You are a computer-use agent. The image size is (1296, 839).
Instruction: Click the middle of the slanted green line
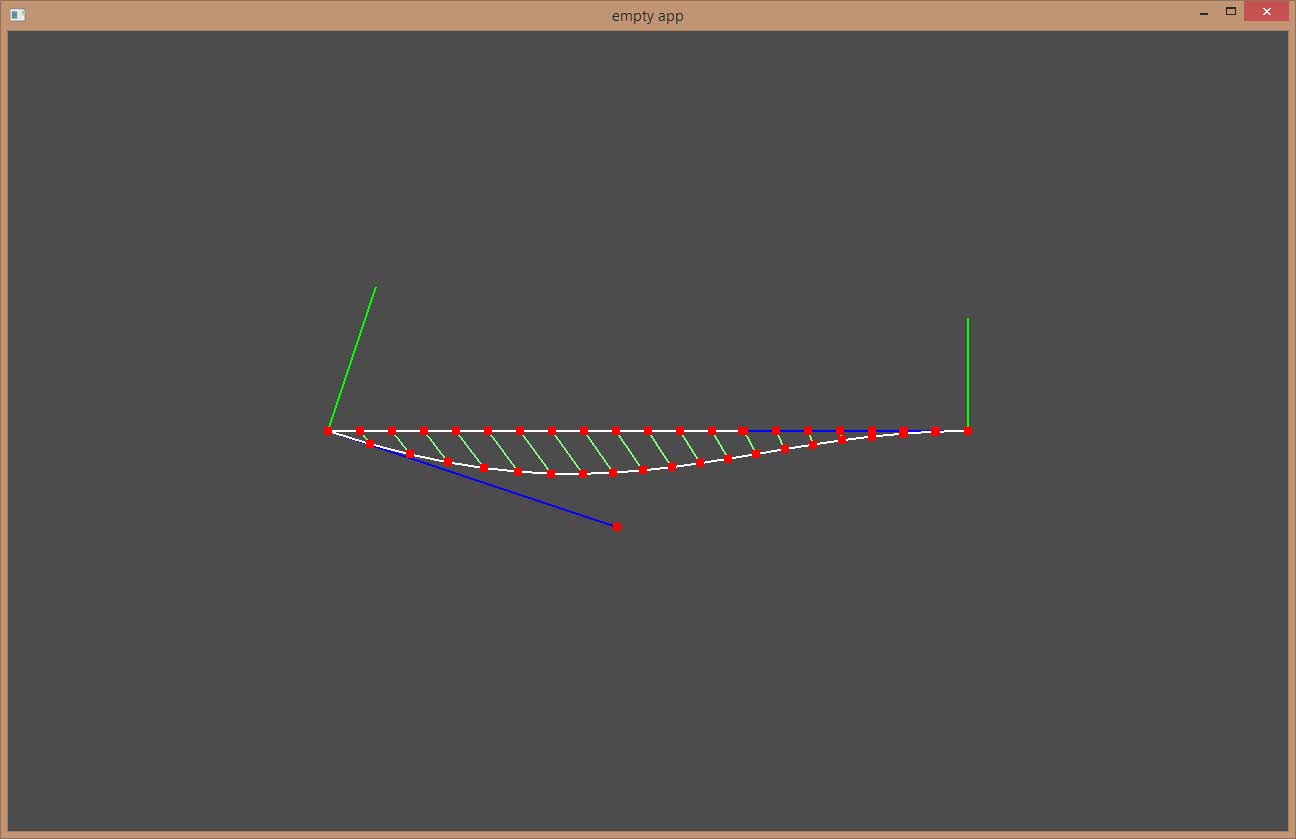click(352, 359)
